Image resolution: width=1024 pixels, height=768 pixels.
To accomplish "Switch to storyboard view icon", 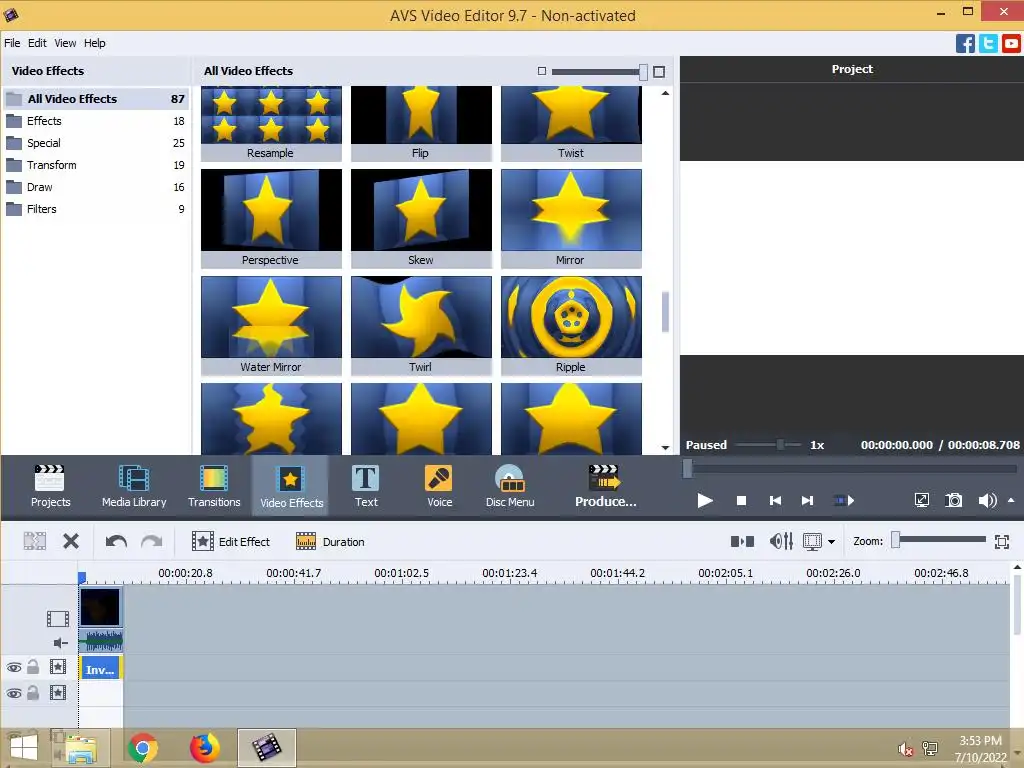I will [742, 541].
